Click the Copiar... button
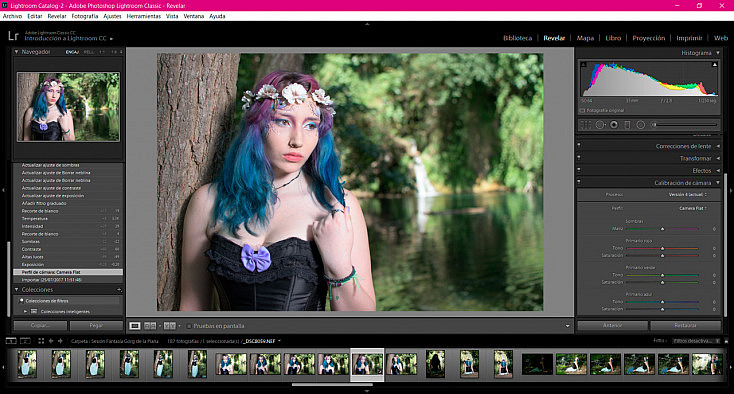The image size is (734, 394). coord(40,325)
